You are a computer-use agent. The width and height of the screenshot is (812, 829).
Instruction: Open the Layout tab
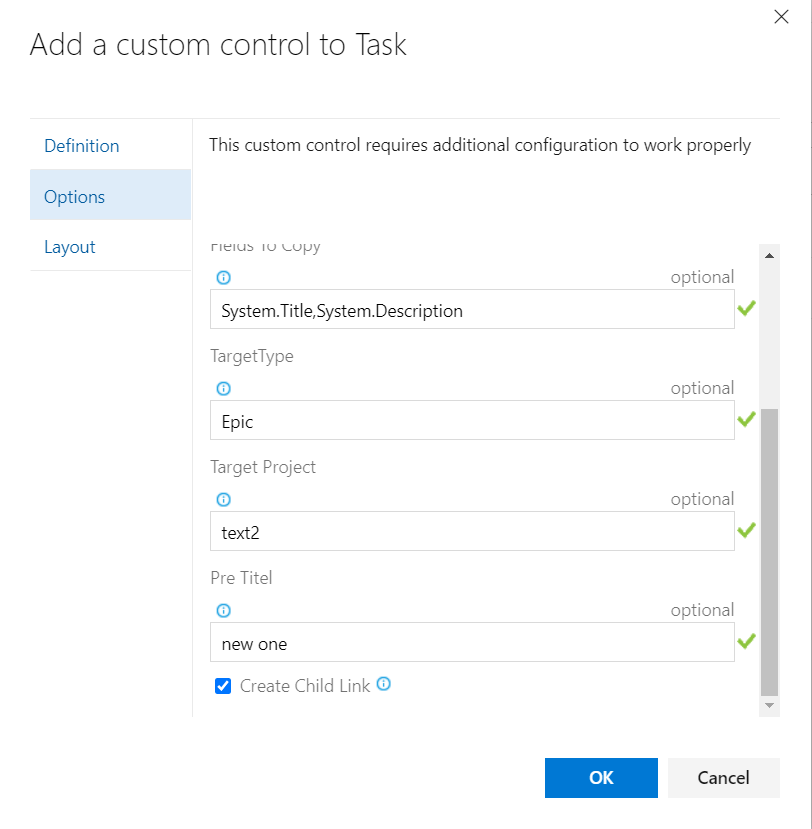70,247
